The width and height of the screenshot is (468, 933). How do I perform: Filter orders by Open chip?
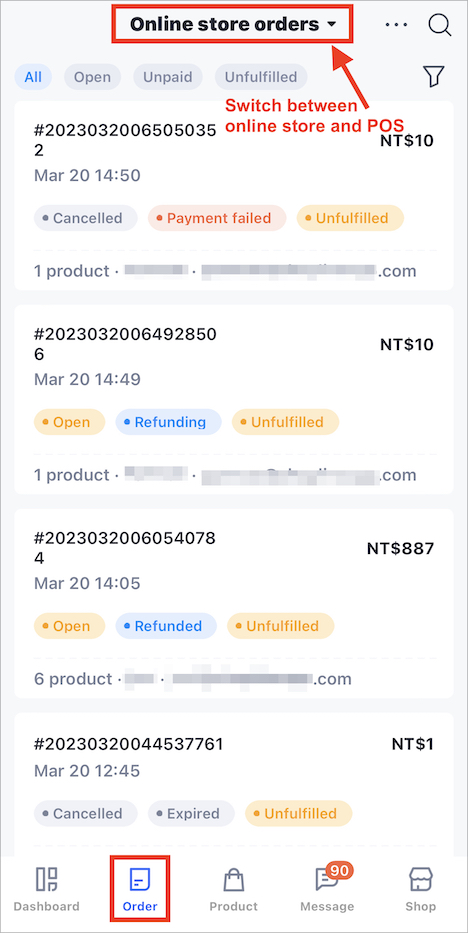(92, 77)
